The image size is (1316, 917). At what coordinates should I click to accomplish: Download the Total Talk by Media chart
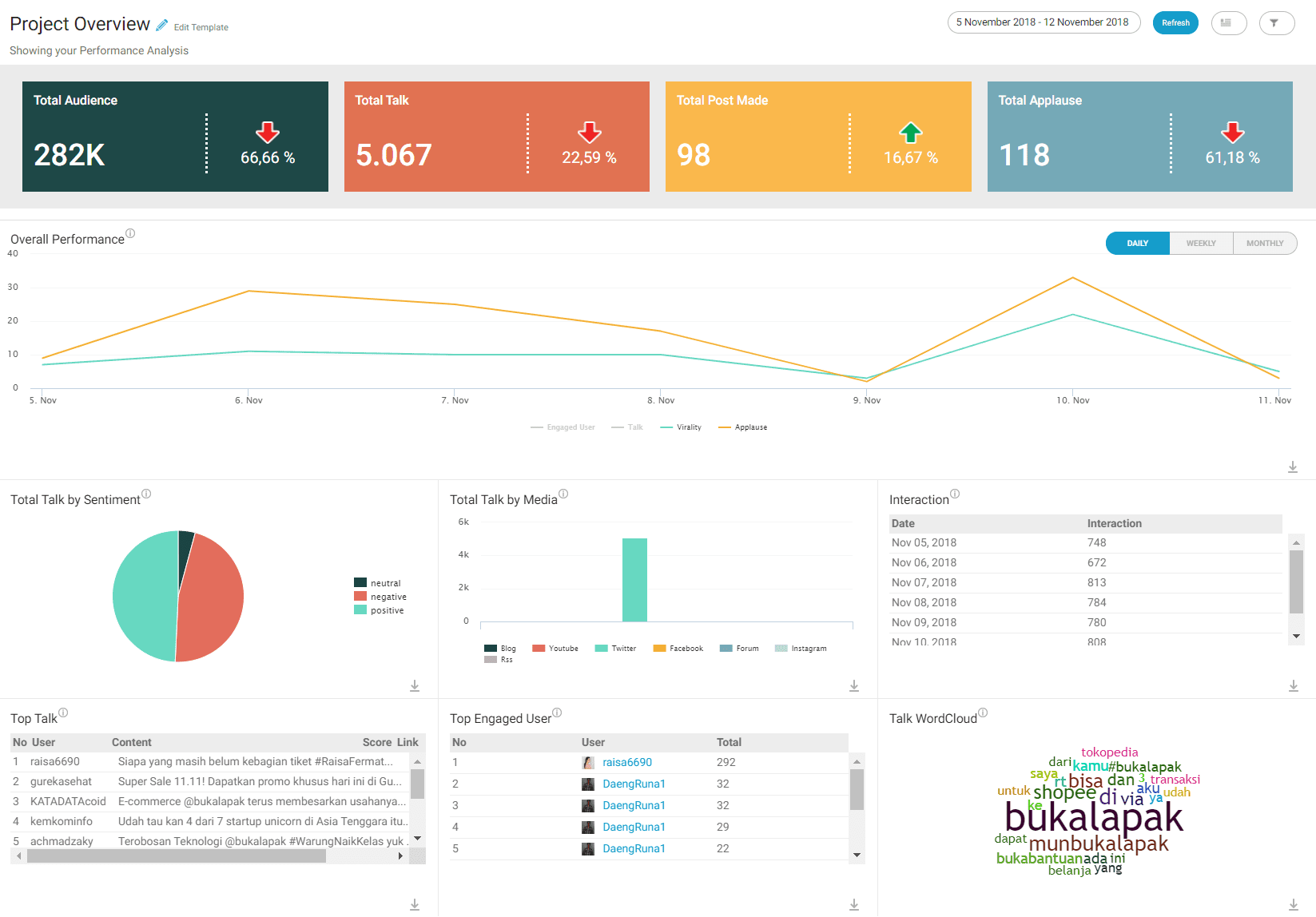click(x=854, y=686)
